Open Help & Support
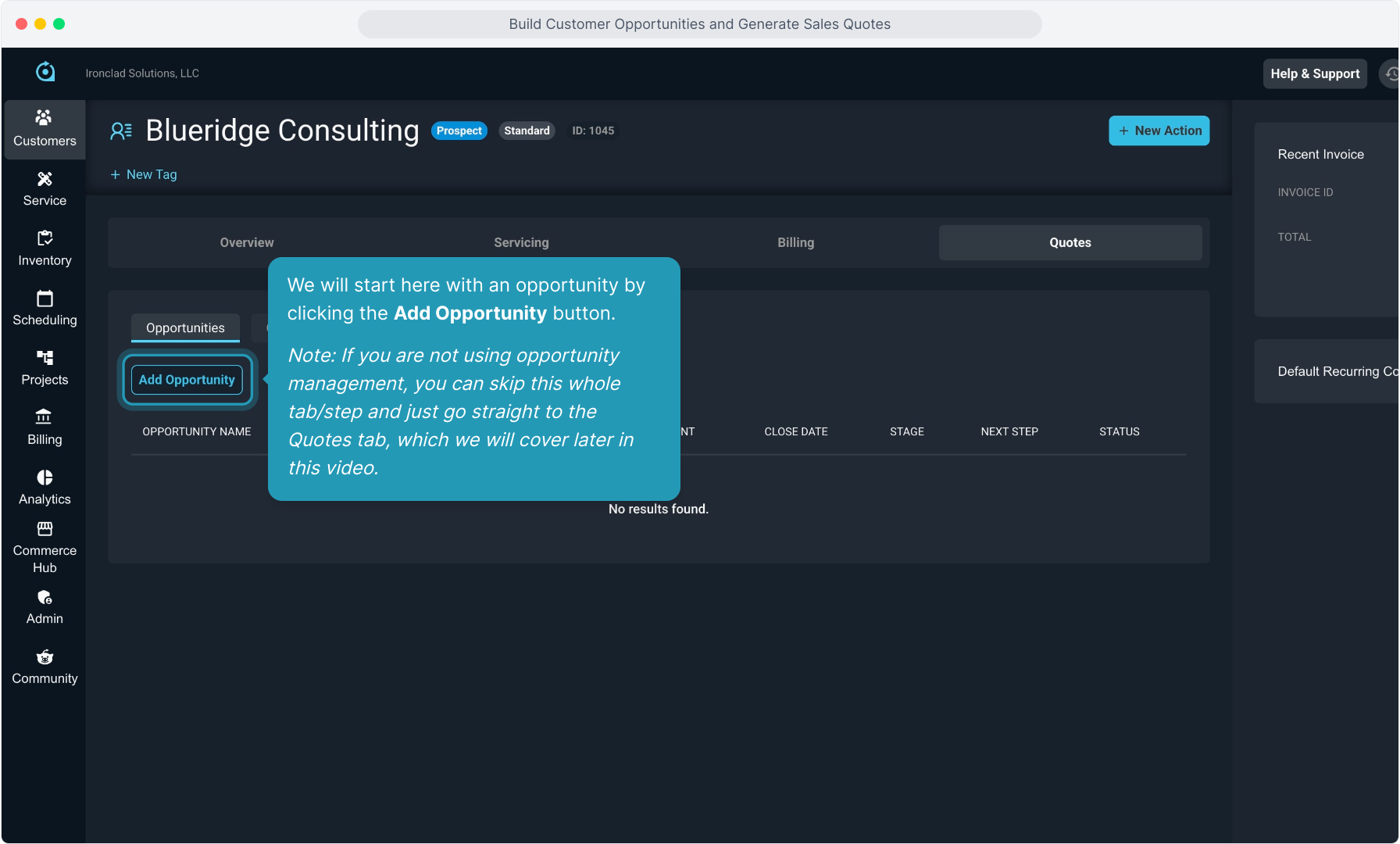The width and height of the screenshot is (1400, 844). [1314, 73]
